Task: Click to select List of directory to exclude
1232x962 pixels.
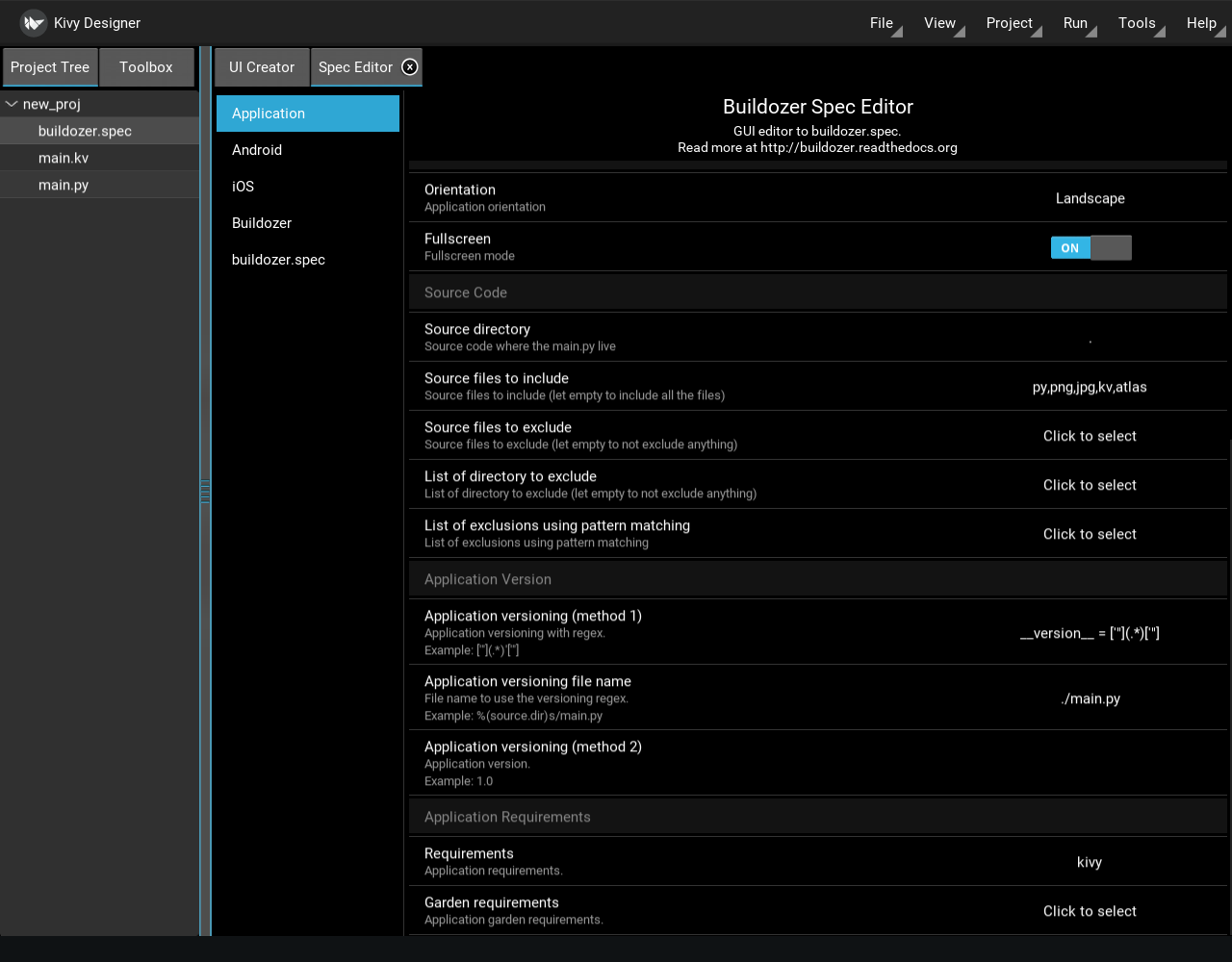Action: [1090, 485]
